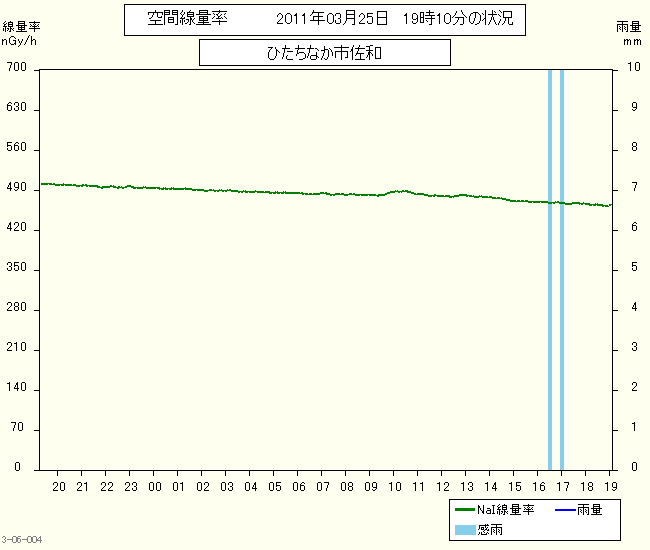Click the 00 hour label on time axis
650x550 pixels.
point(155,487)
